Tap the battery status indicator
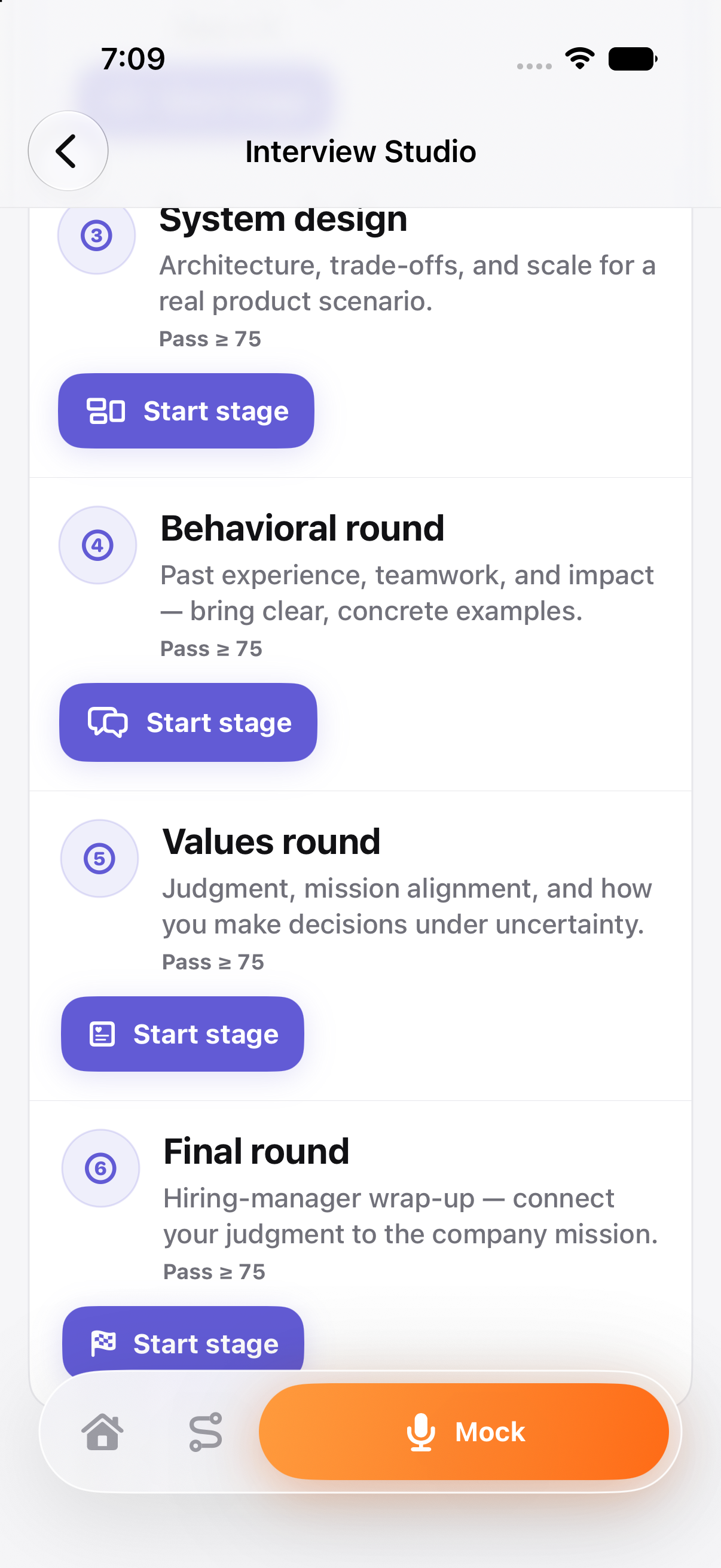The image size is (721, 1568). [633, 59]
